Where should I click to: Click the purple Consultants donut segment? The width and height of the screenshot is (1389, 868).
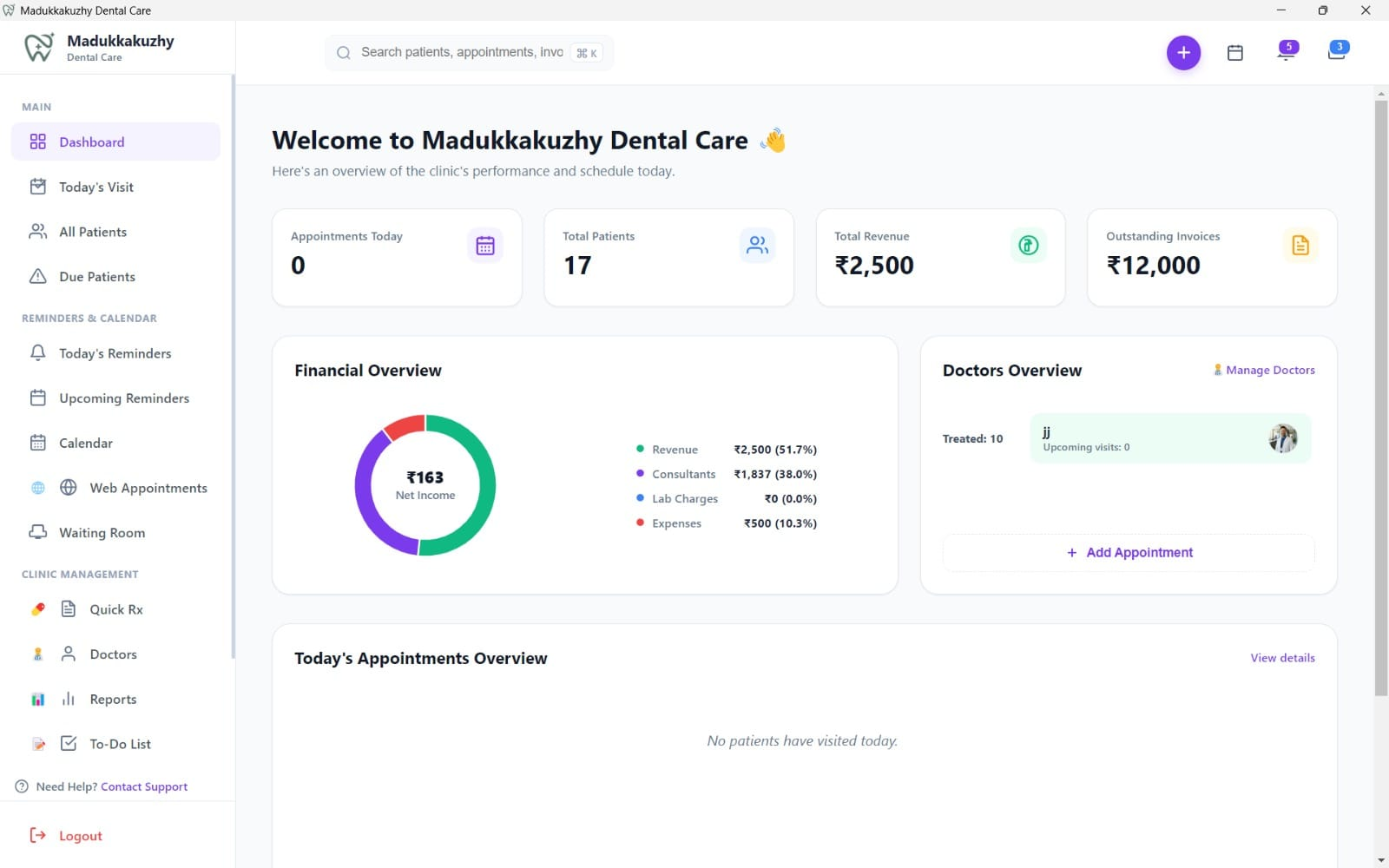pyautogui.click(x=364, y=495)
